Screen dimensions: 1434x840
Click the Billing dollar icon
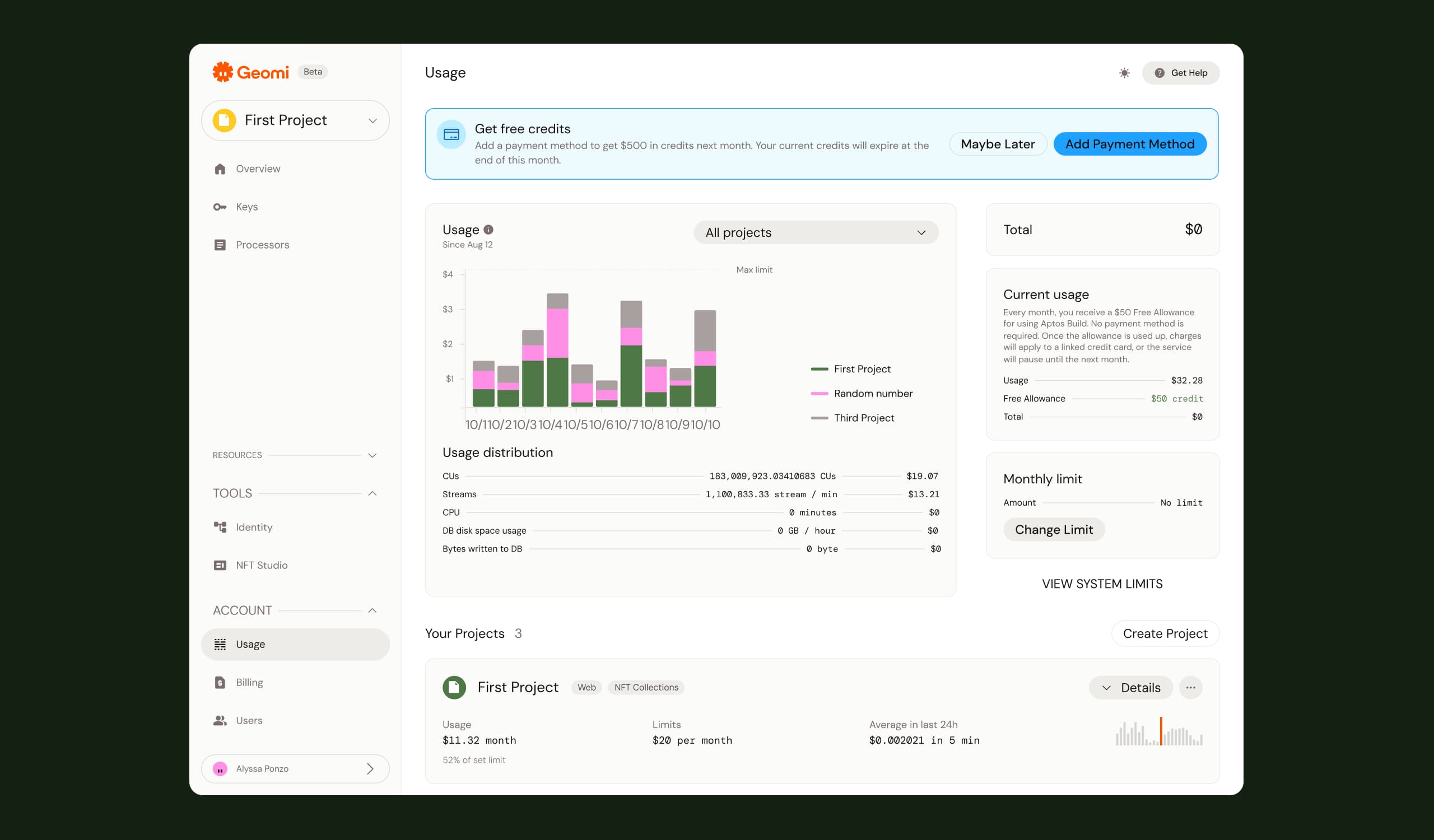tap(220, 682)
